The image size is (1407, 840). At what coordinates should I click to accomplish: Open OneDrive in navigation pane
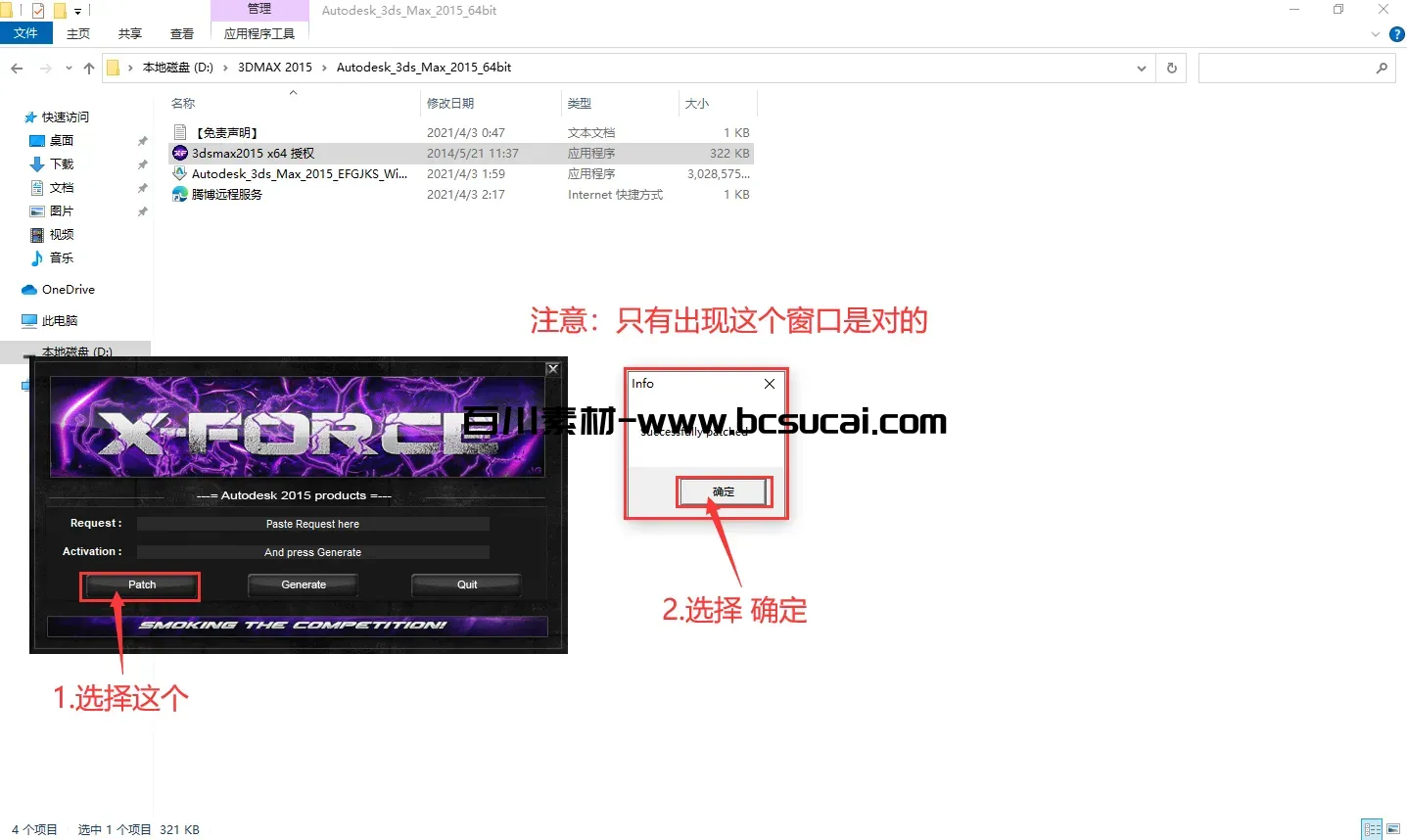pos(68,290)
